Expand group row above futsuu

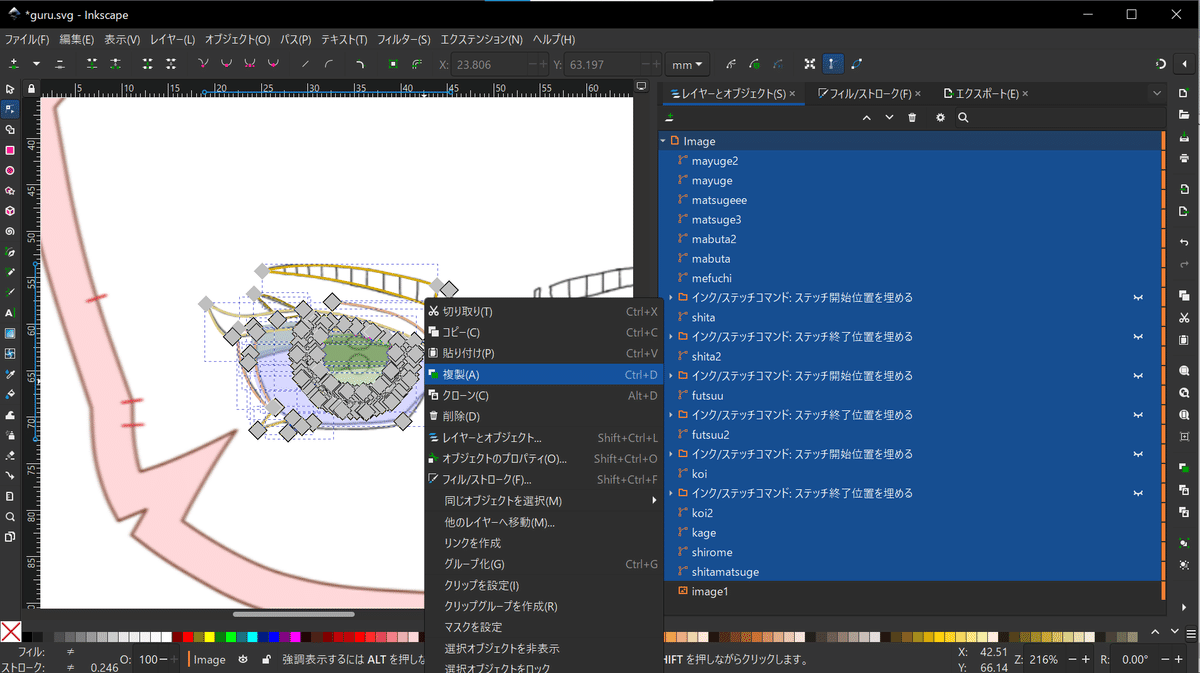(671, 376)
